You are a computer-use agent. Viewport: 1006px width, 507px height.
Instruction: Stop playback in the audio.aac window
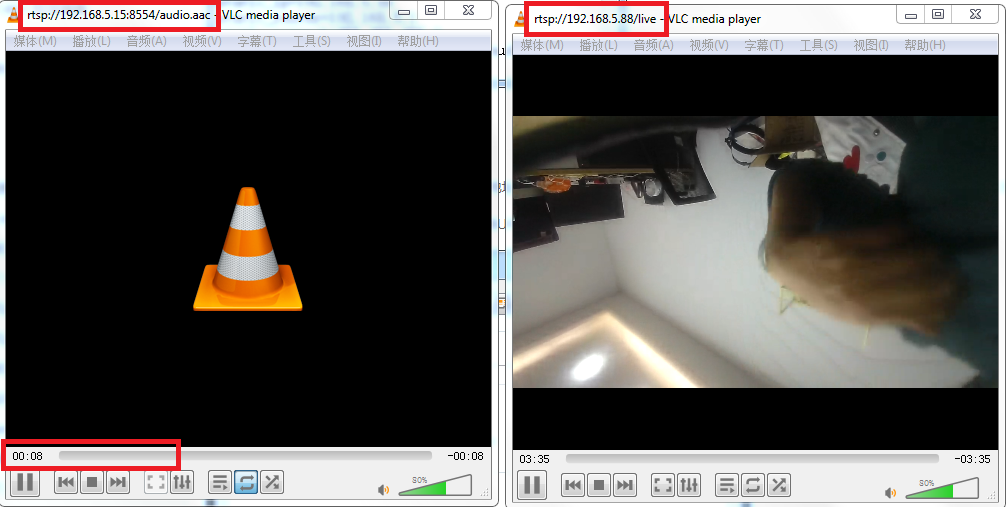tap(92, 482)
